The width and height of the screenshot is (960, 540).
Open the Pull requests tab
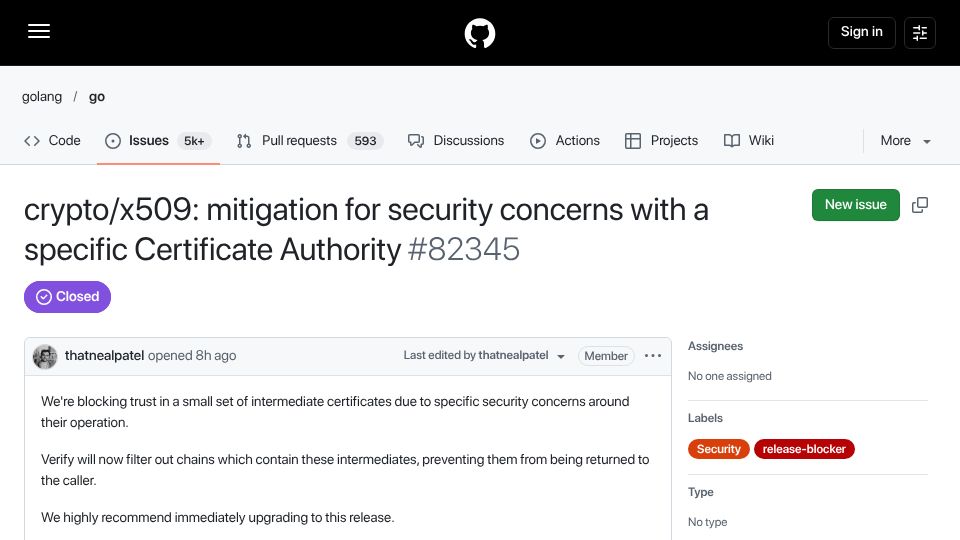[x=309, y=141]
